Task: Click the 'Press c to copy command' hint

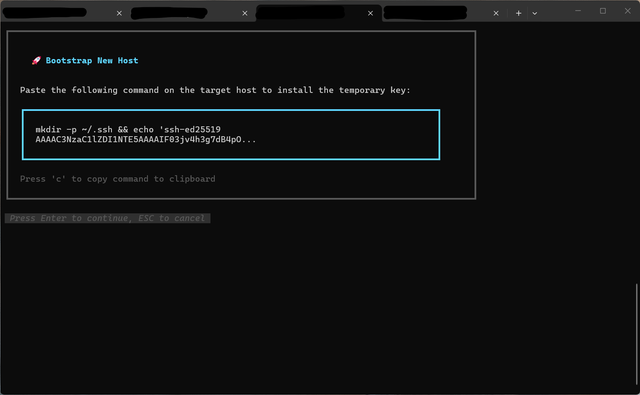Action: click(x=118, y=179)
